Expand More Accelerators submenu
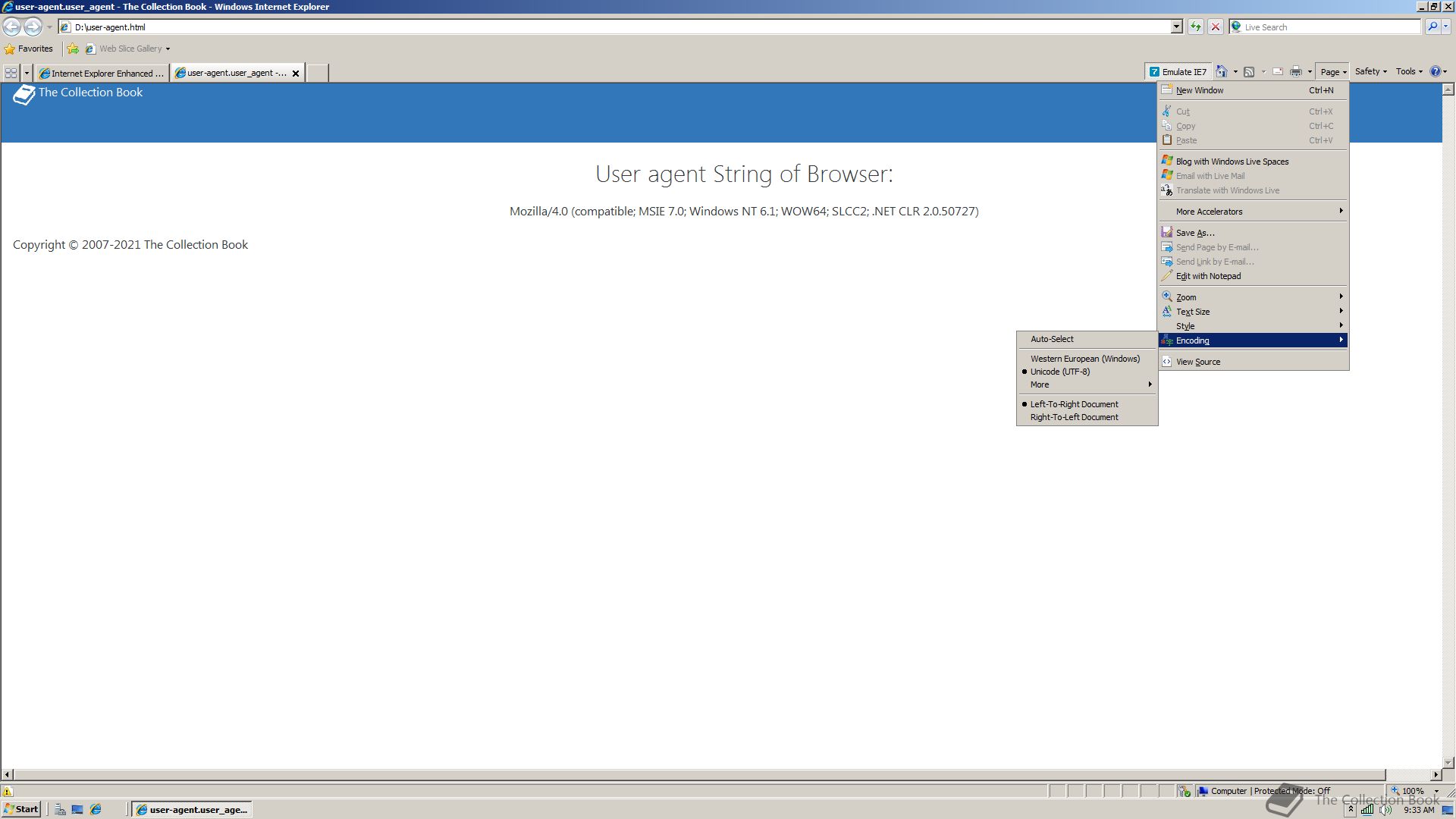Viewport: 1456px width, 819px height. [x=1254, y=212]
